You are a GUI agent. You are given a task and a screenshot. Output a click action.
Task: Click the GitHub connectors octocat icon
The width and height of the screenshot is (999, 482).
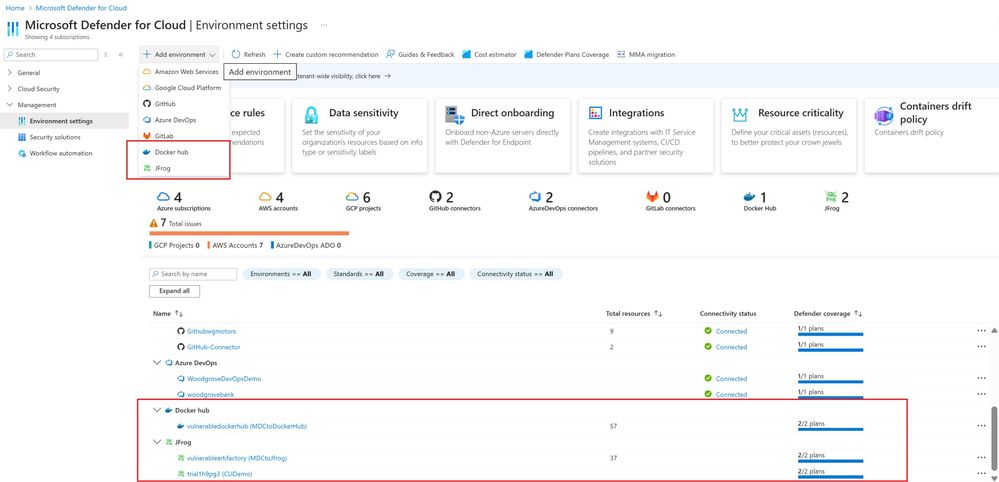coord(436,197)
